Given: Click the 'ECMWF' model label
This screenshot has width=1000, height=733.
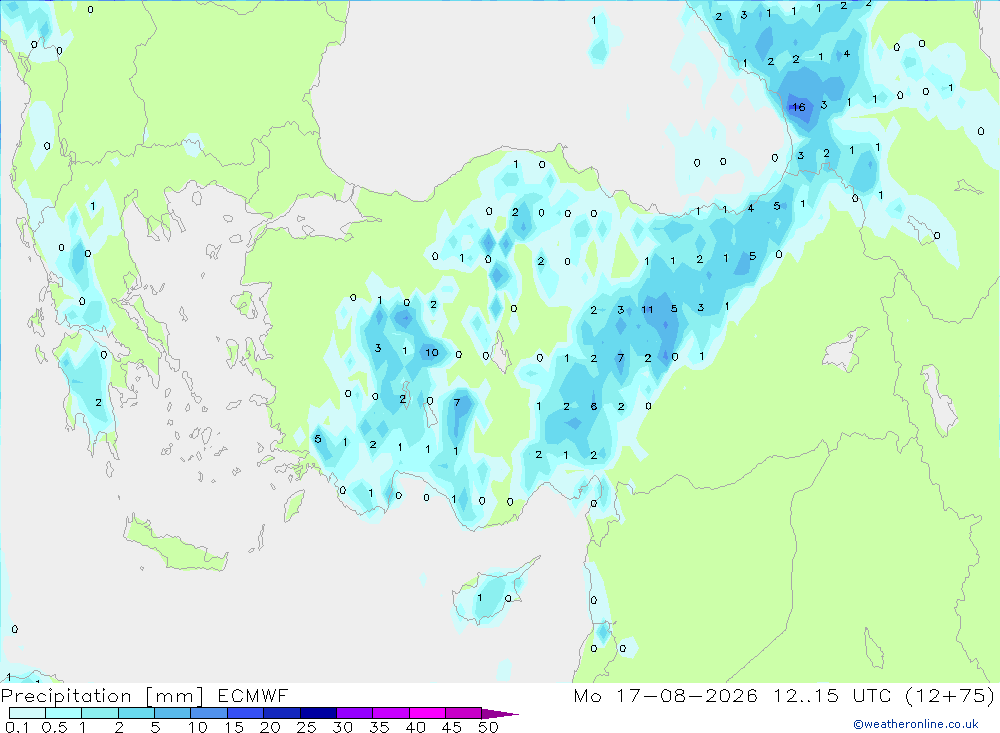Looking at the screenshot, I should (253, 695).
